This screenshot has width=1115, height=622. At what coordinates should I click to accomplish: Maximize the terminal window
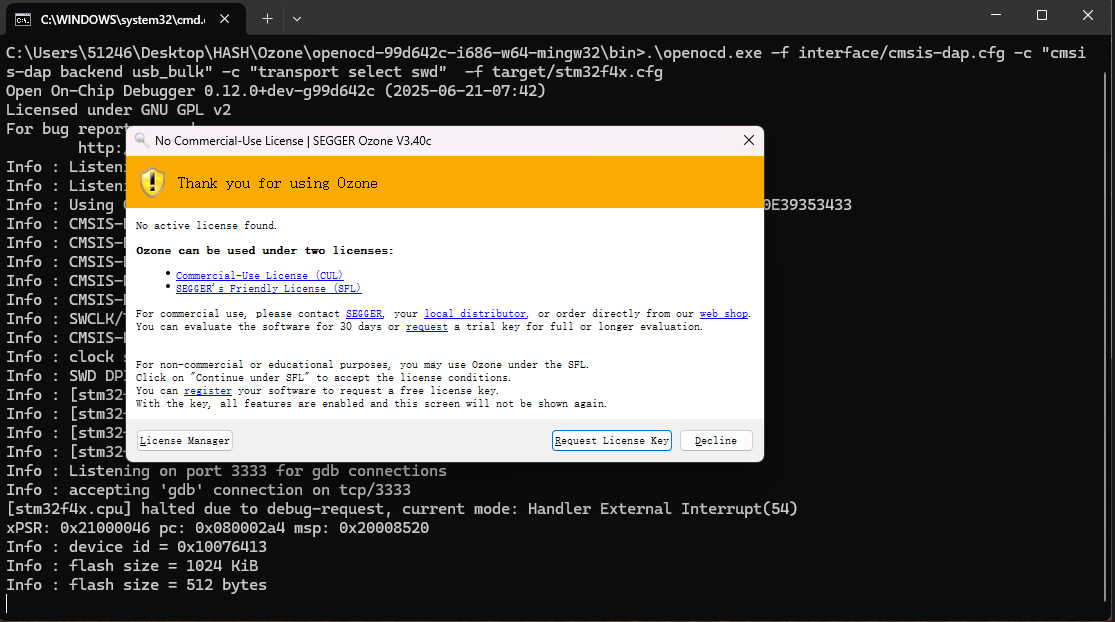[1041, 16]
